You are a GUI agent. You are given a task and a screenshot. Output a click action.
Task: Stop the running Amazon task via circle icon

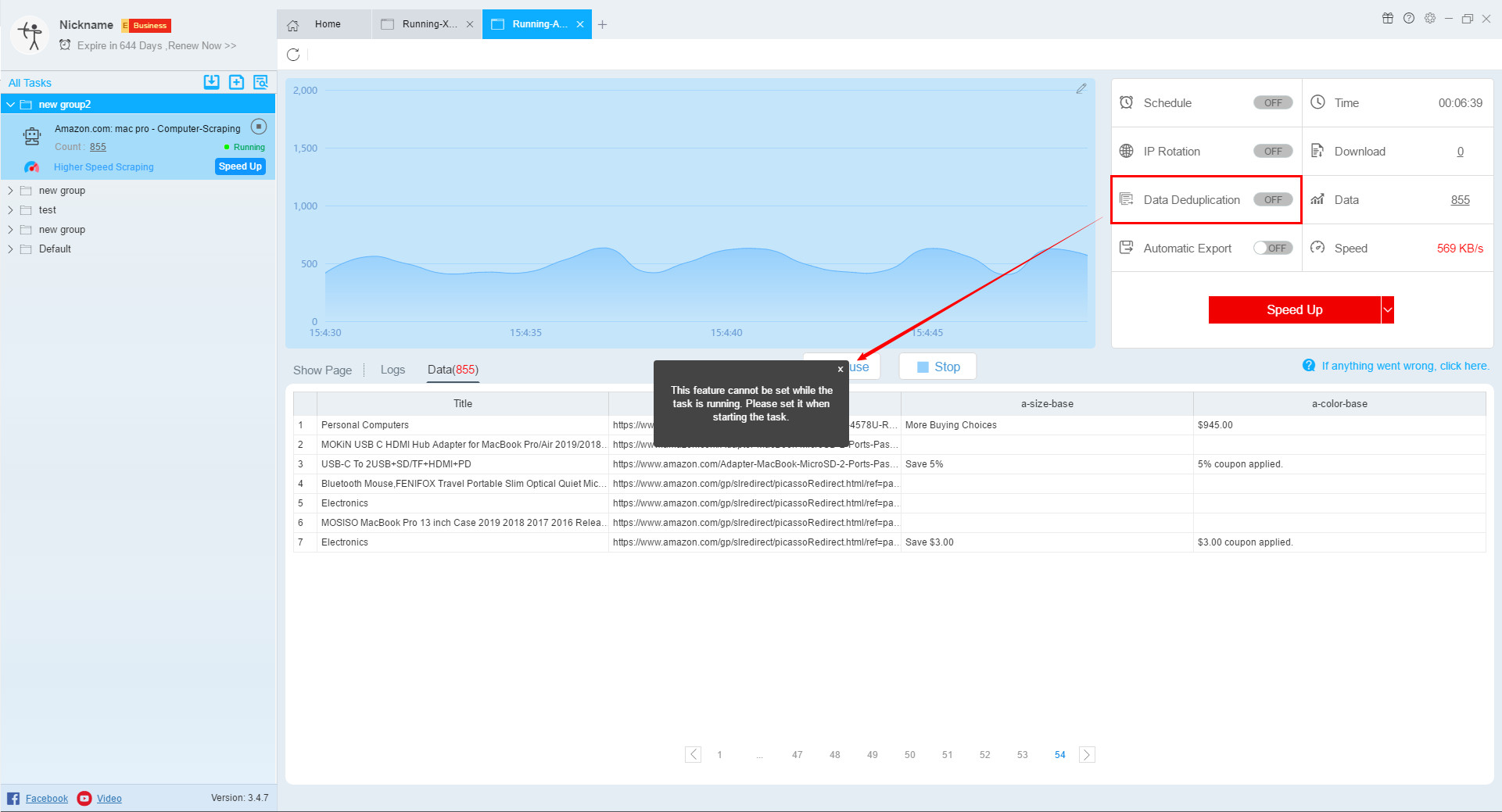(259, 127)
